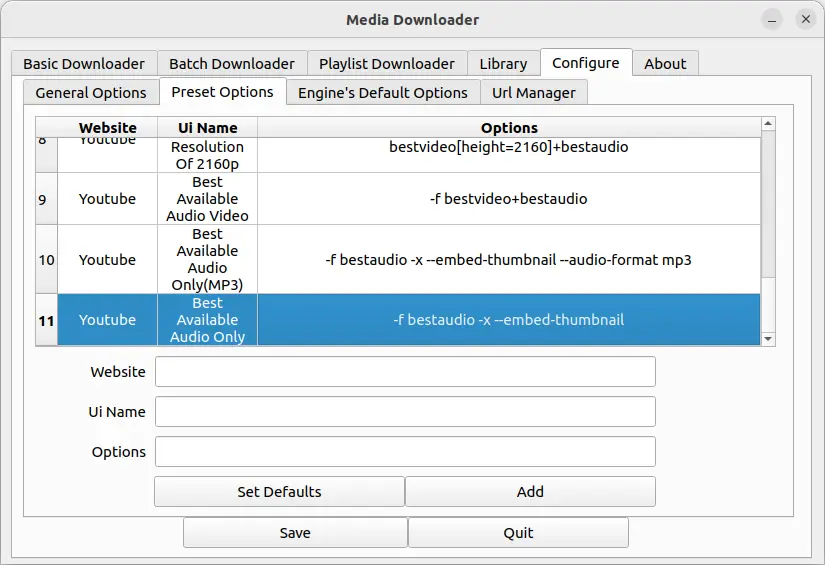Show the About tab

point(665,63)
